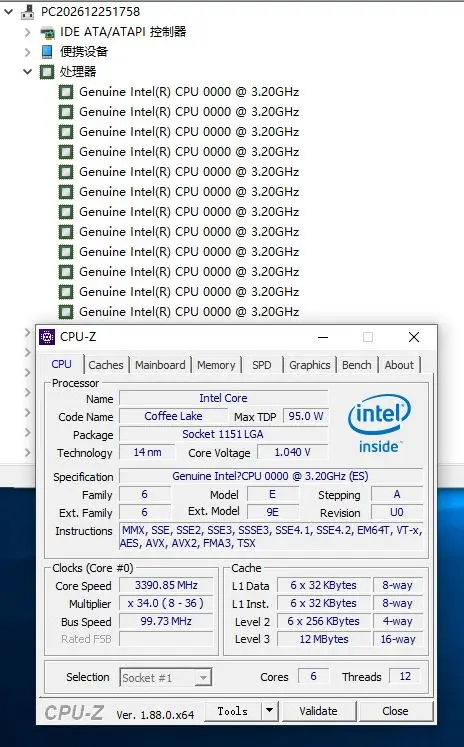Click the CPU-Z window title text

[78, 337]
